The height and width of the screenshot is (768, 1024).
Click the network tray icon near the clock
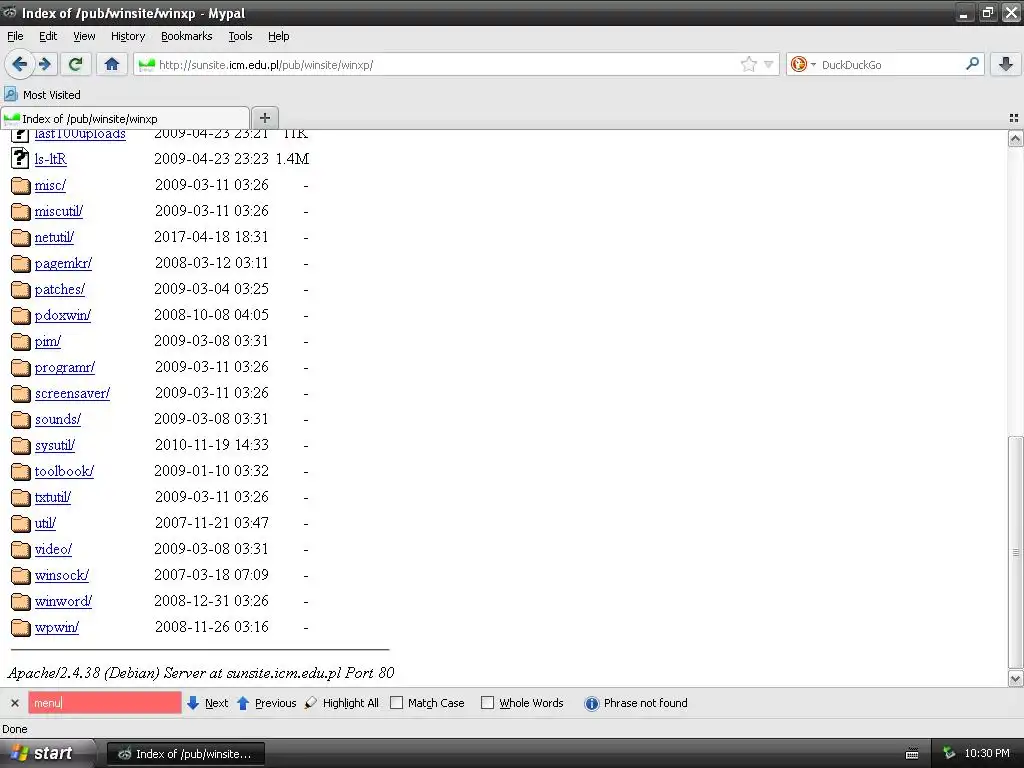(949, 753)
